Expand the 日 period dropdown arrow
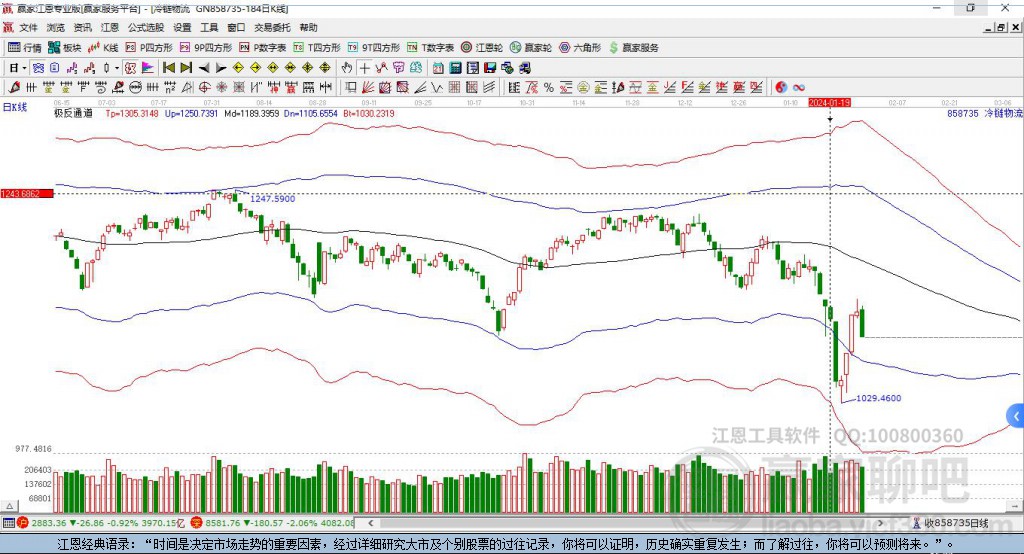1024x554 pixels. point(24,68)
